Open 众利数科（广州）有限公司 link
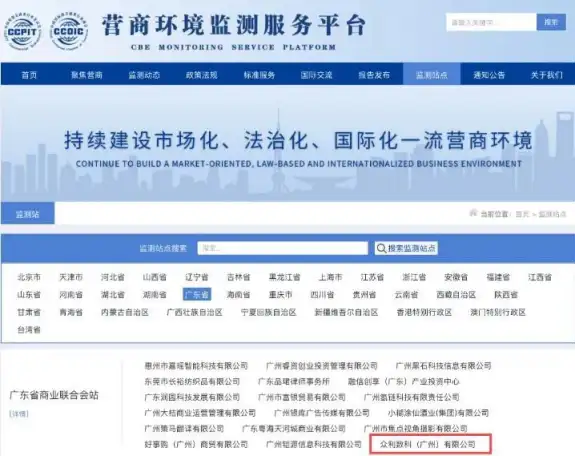Screen dimensions: 576x456 click(x=428, y=445)
